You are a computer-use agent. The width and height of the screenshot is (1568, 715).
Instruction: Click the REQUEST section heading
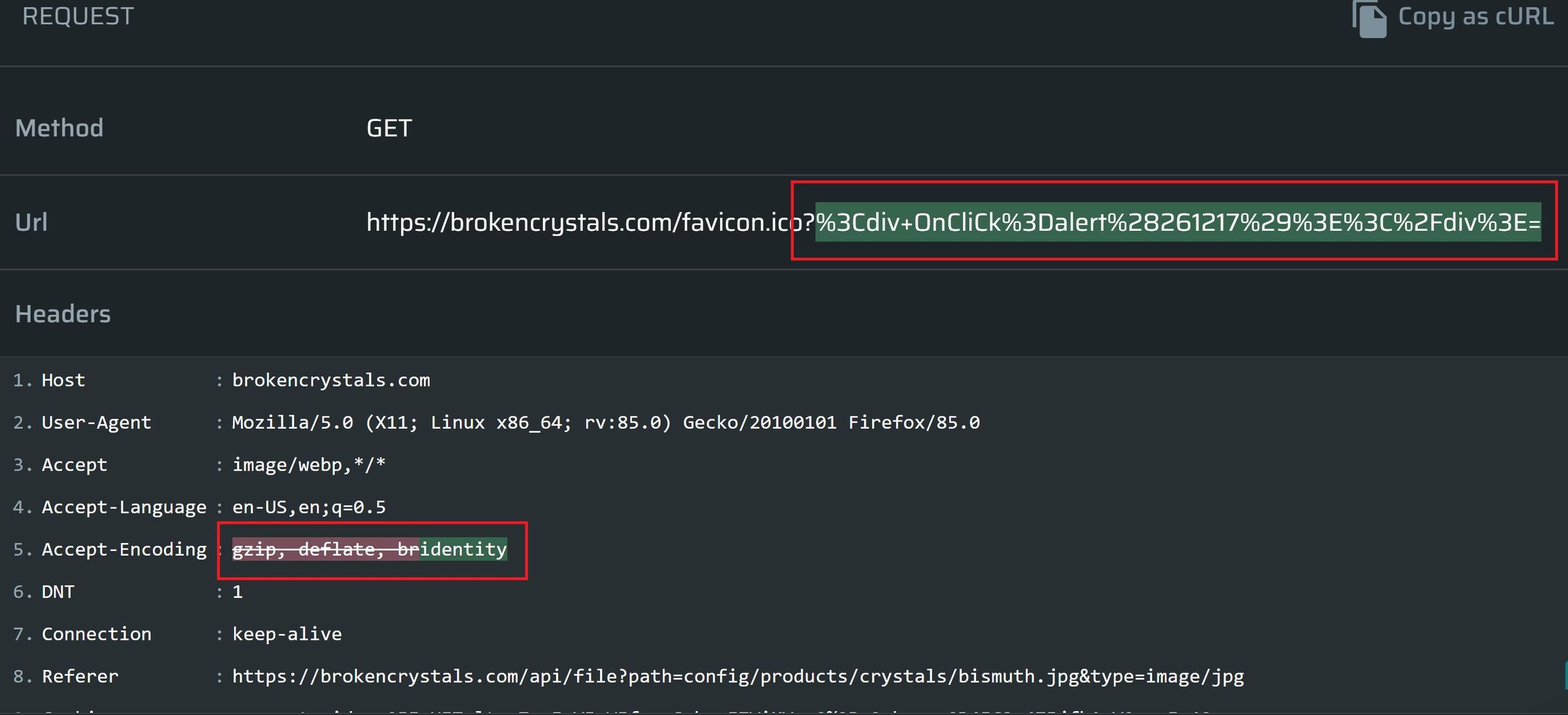coord(78,16)
